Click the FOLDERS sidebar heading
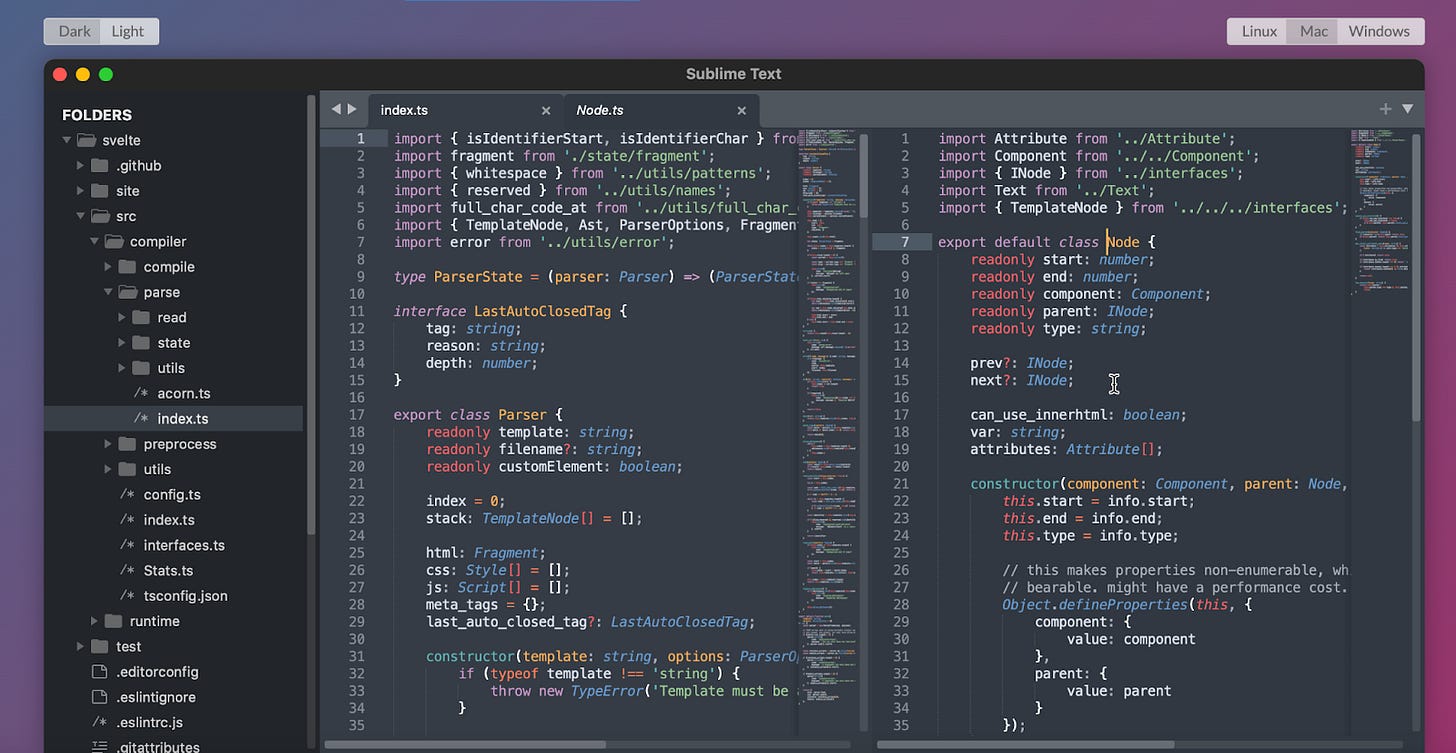1456x753 pixels. pyautogui.click(x=97, y=115)
